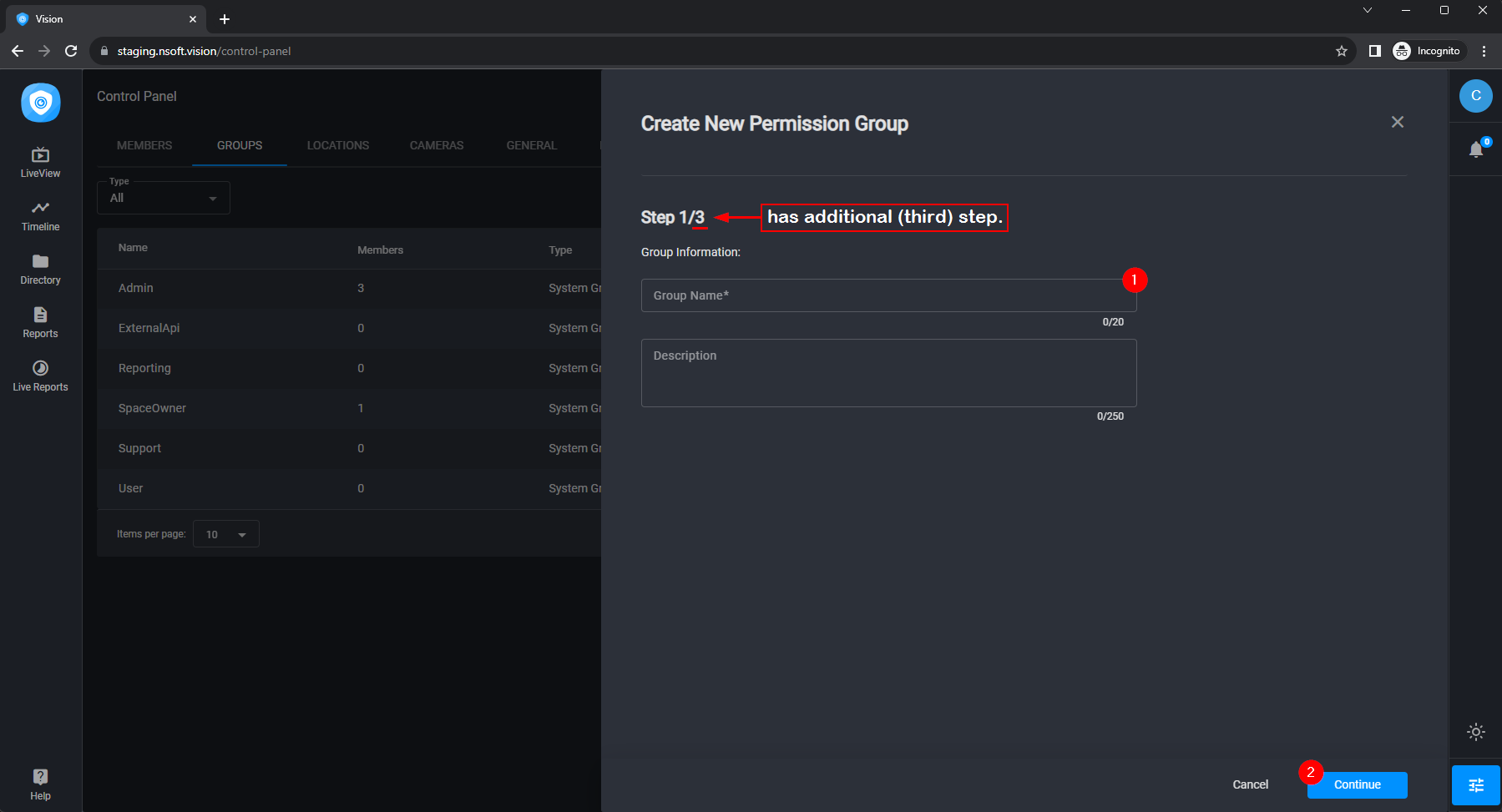Switch to the MEMBERS tab

coord(144,145)
